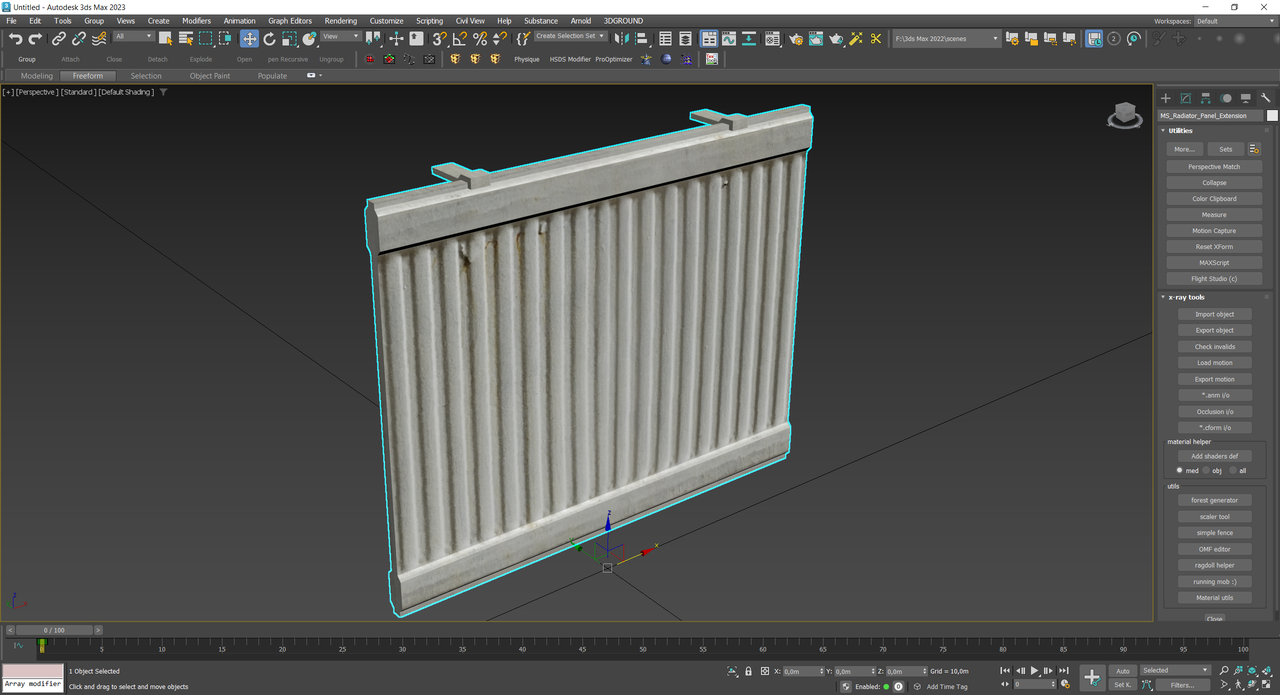Image resolution: width=1280 pixels, height=695 pixels.
Task: Click the object color swatch
Action: [x=1272, y=115]
